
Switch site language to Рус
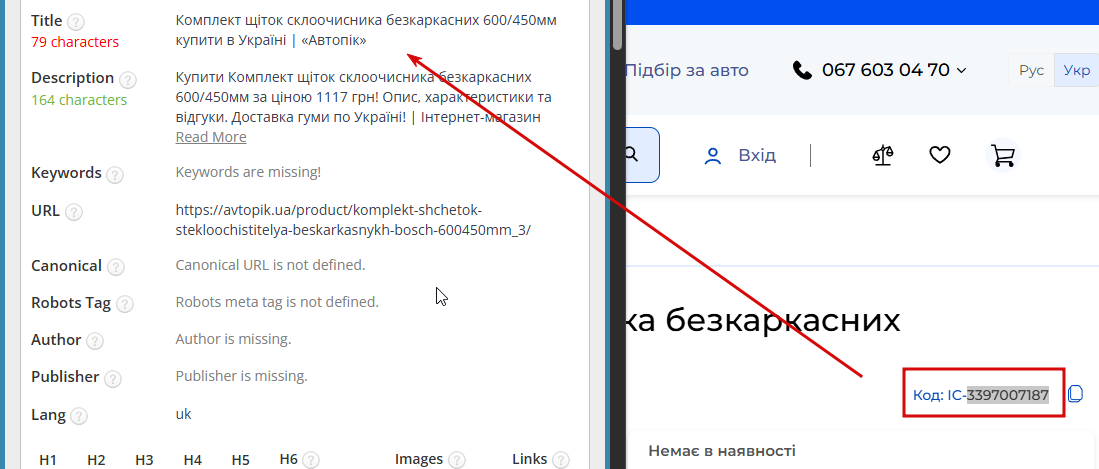(1031, 71)
